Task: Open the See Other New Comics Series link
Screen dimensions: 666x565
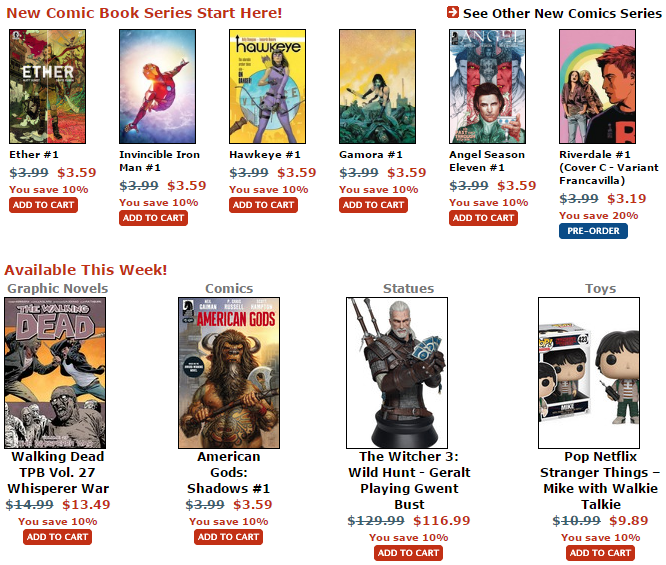Action: click(x=562, y=13)
